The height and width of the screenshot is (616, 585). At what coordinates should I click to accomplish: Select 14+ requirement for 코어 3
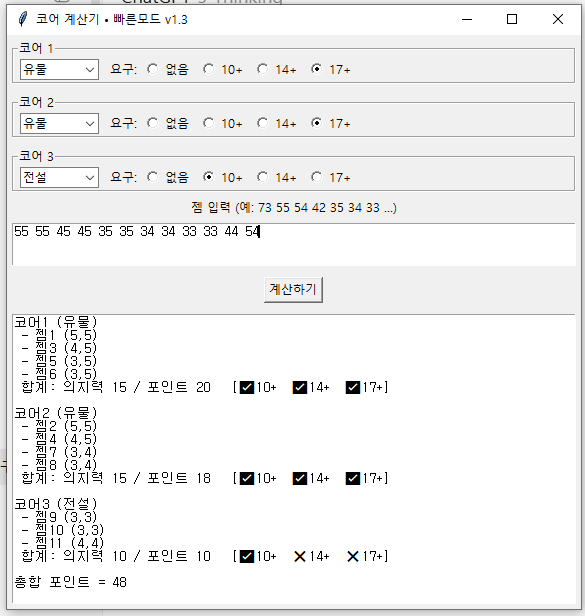(x=277, y=178)
